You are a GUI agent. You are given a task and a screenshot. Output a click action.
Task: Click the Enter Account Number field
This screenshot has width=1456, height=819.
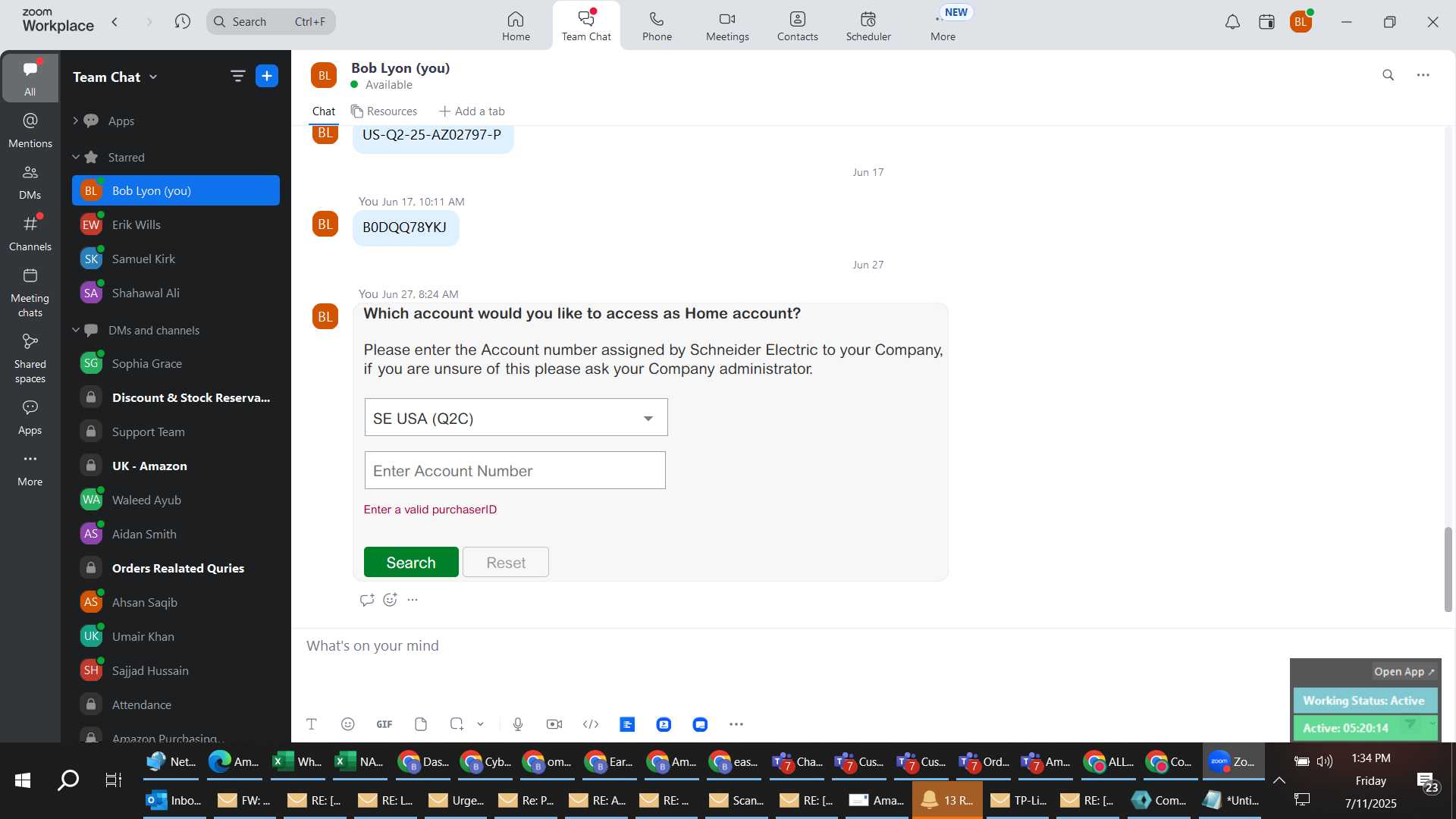[x=515, y=471]
